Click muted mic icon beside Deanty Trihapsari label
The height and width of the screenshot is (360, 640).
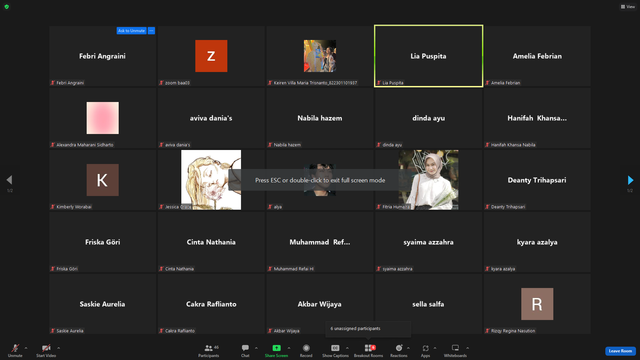click(487, 207)
